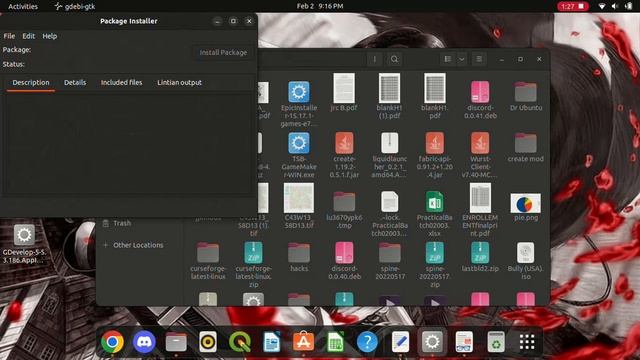
Task: Open the Dr Ubuntu folder
Action: click(526, 96)
